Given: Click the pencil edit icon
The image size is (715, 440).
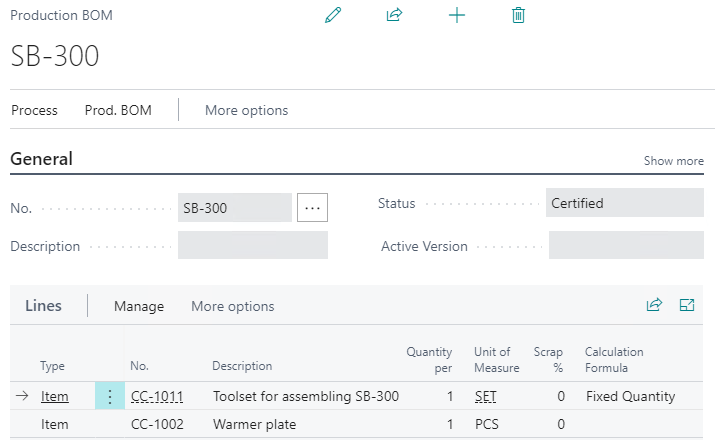Looking at the screenshot, I should click(x=333, y=15).
